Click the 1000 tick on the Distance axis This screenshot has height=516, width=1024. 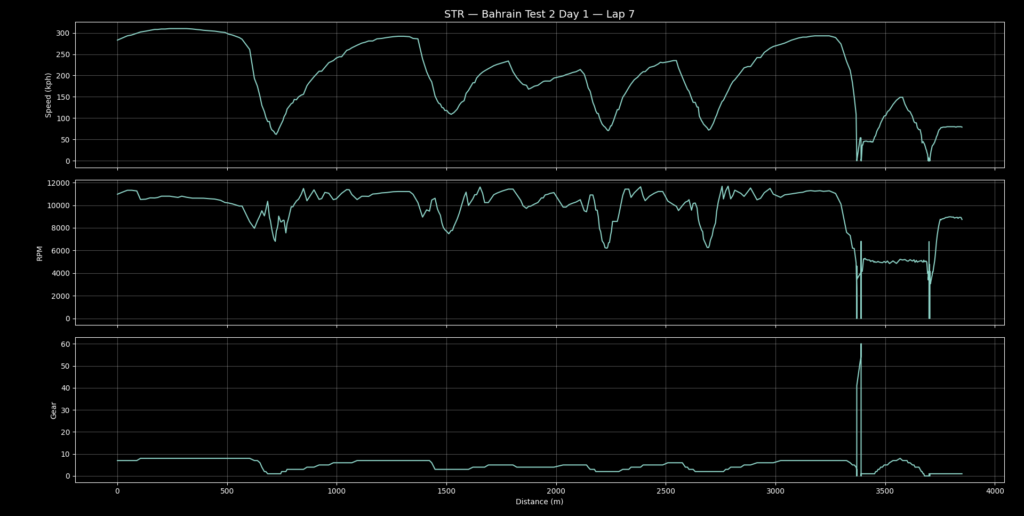[337, 491]
